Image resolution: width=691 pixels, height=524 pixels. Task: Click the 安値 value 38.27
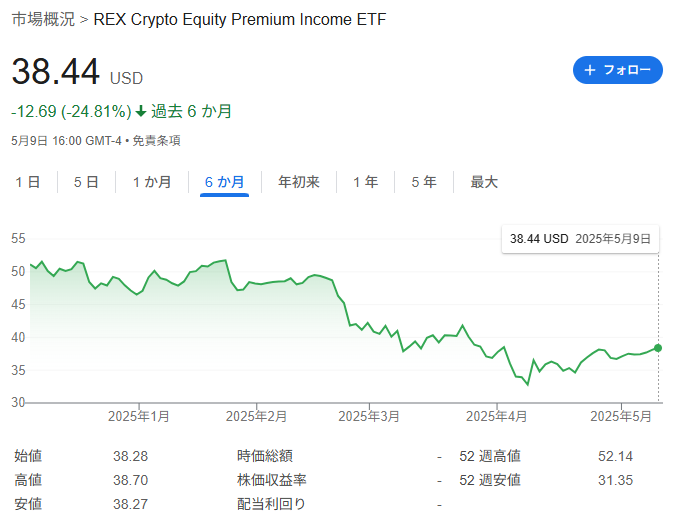130,504
